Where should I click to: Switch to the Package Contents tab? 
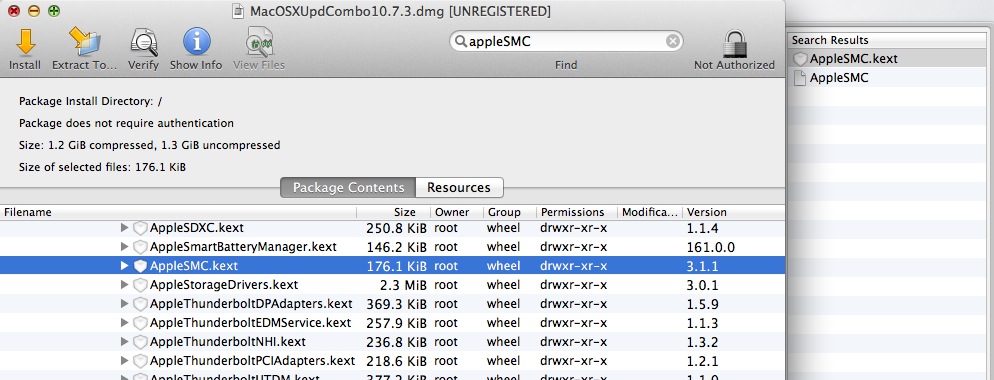[x=348, y=188]
